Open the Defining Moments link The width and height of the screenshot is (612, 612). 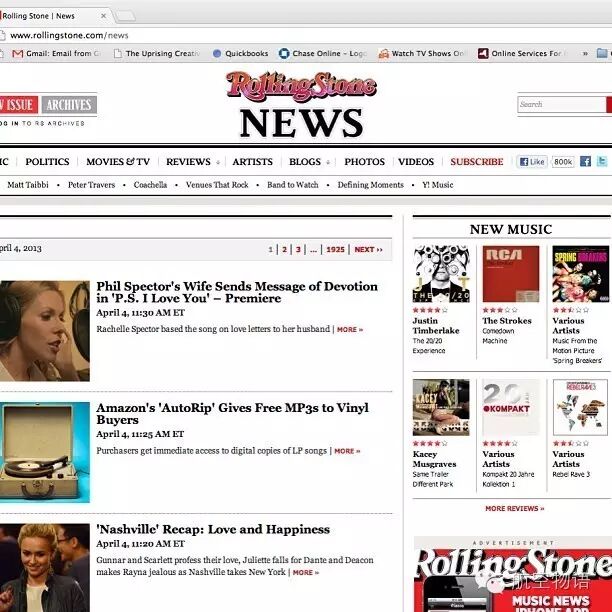tap(370, 185)
